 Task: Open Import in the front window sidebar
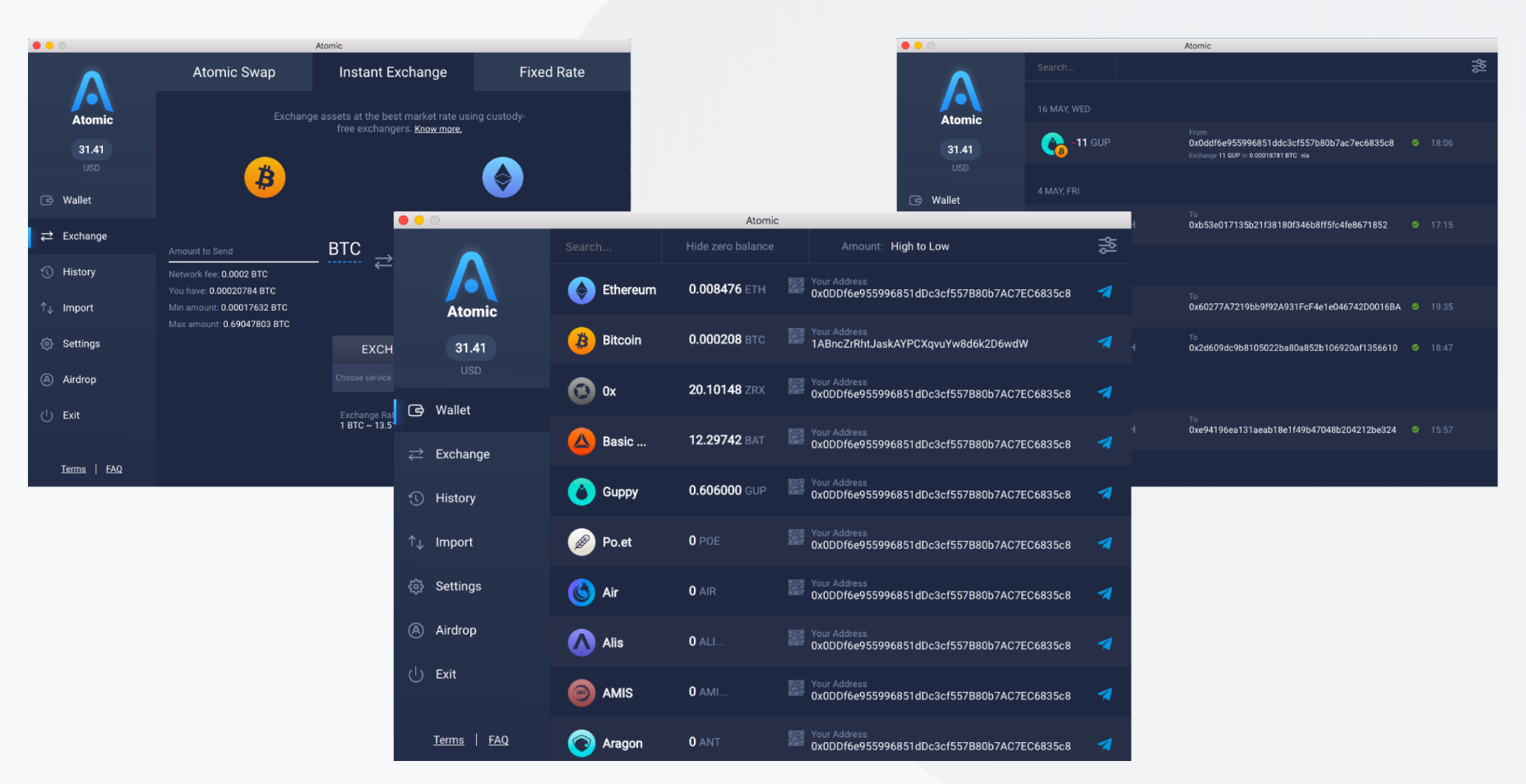click(472, 542)
